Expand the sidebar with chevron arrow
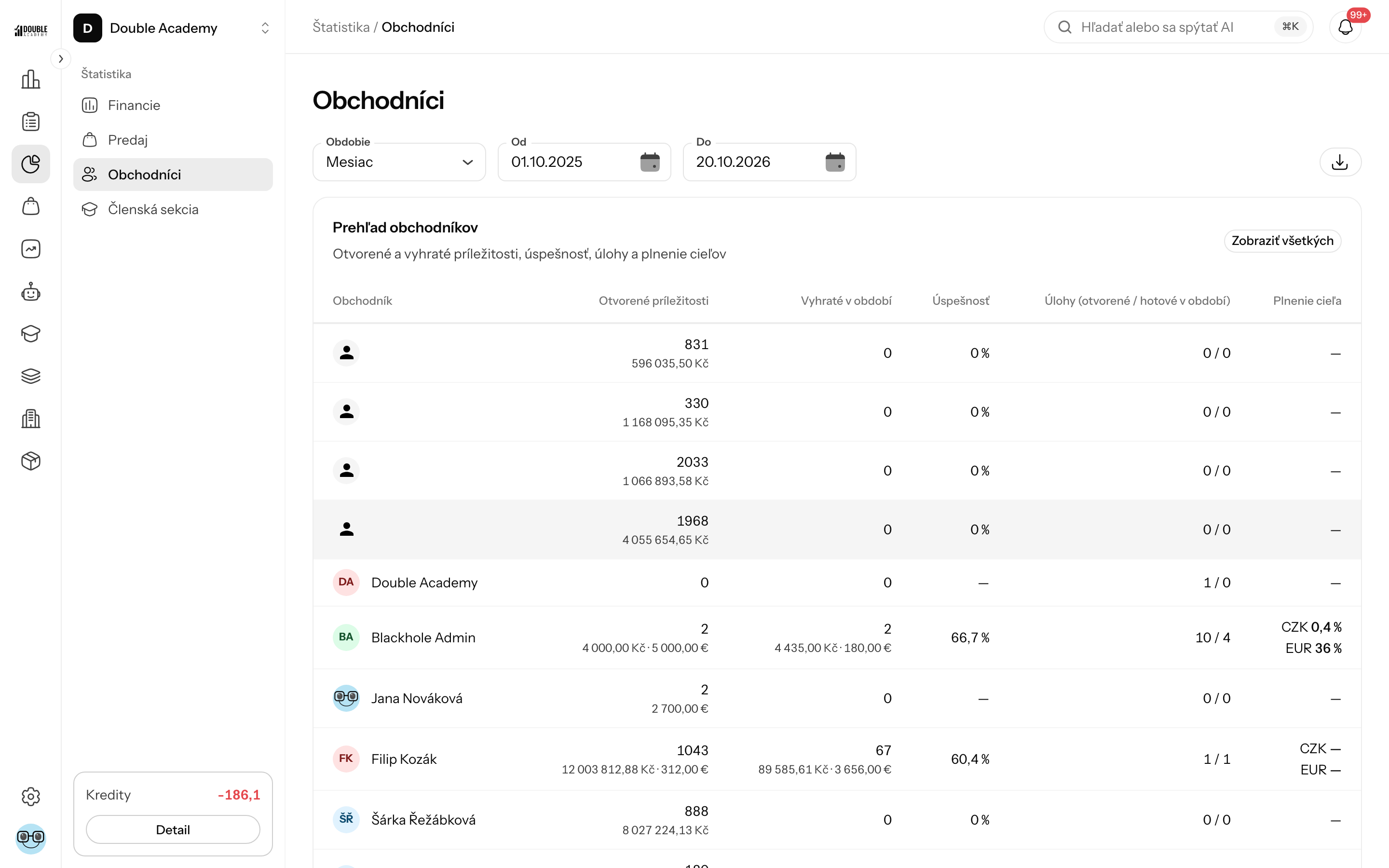1389x868 pixels. pos(61,58)
